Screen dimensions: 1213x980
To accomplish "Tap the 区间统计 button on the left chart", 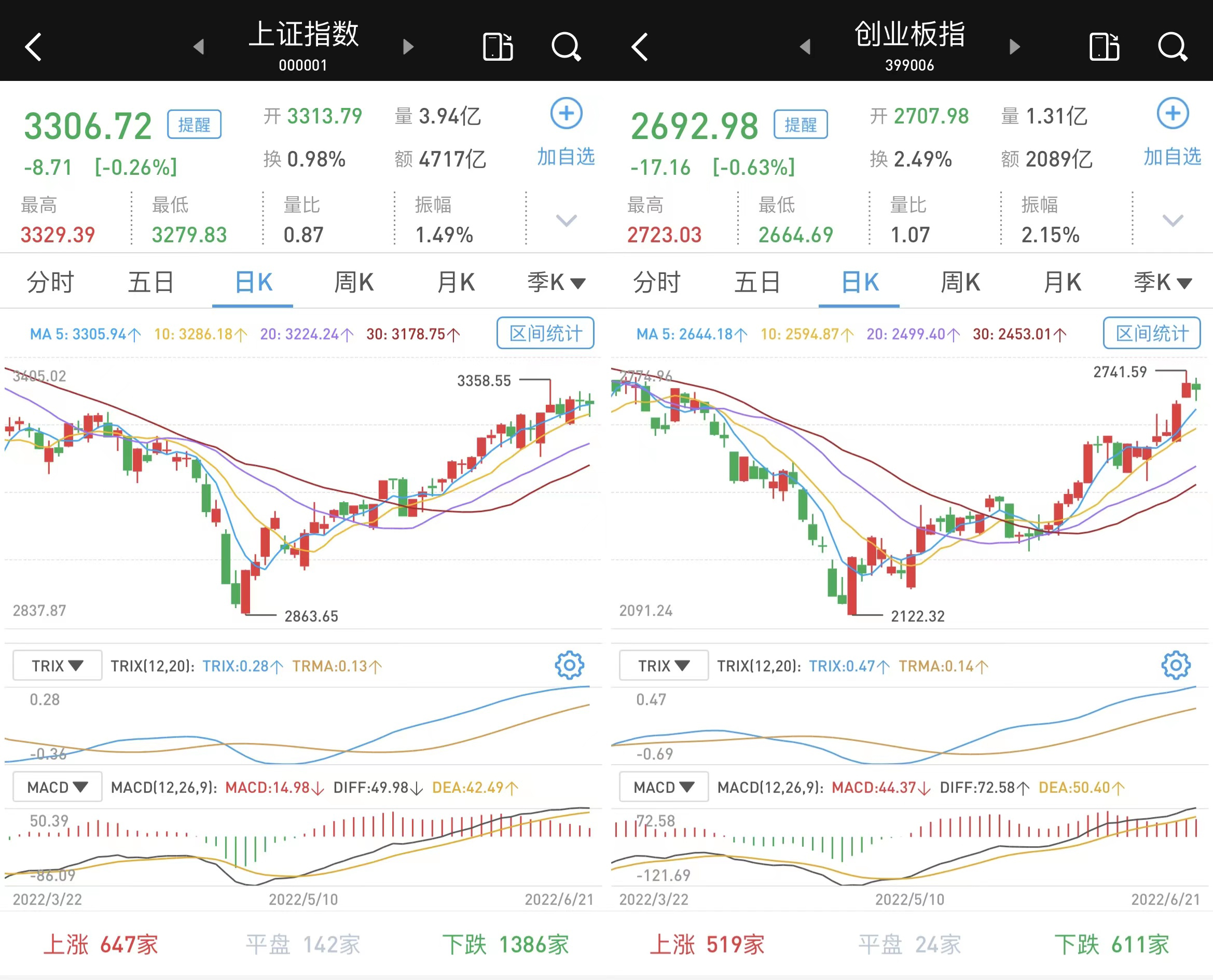I will click(545, 333).
